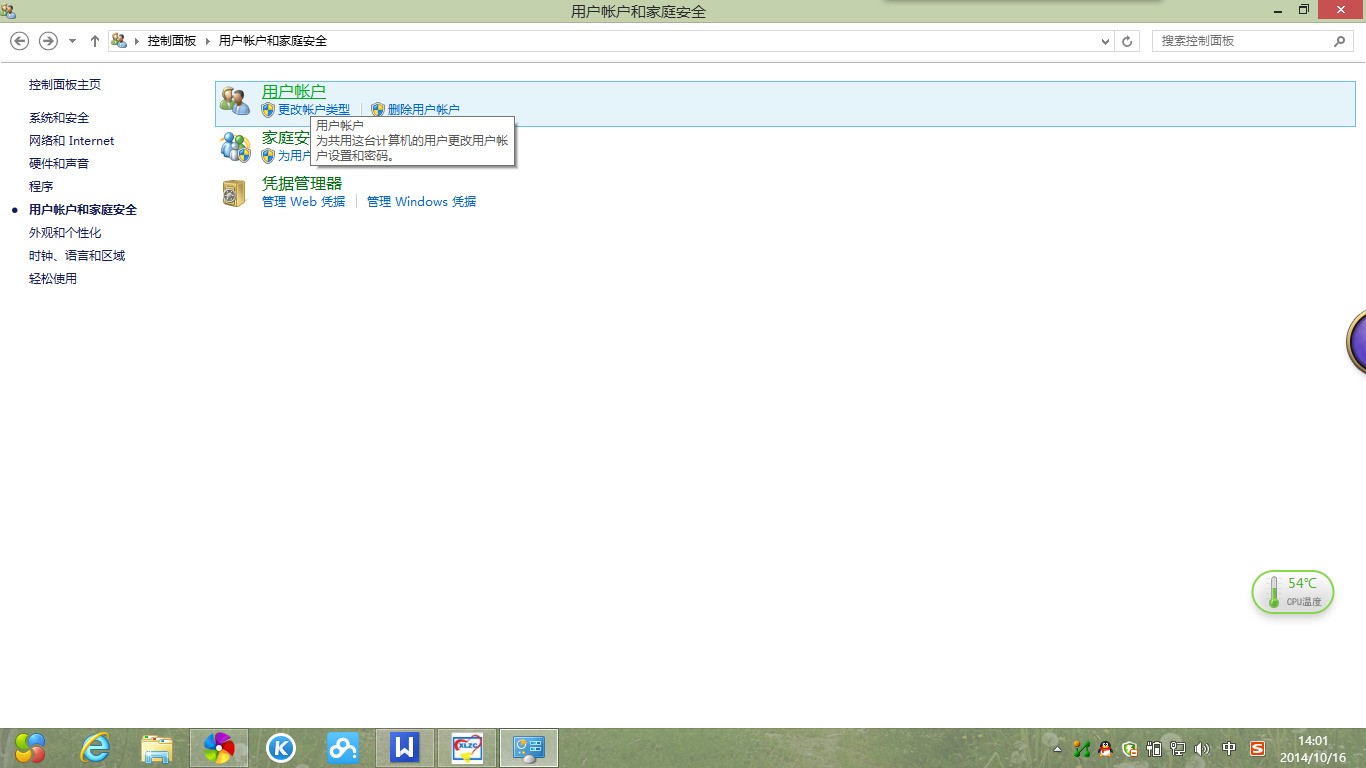
Task: Click the Up one level arrow
Action: [95, 41]
